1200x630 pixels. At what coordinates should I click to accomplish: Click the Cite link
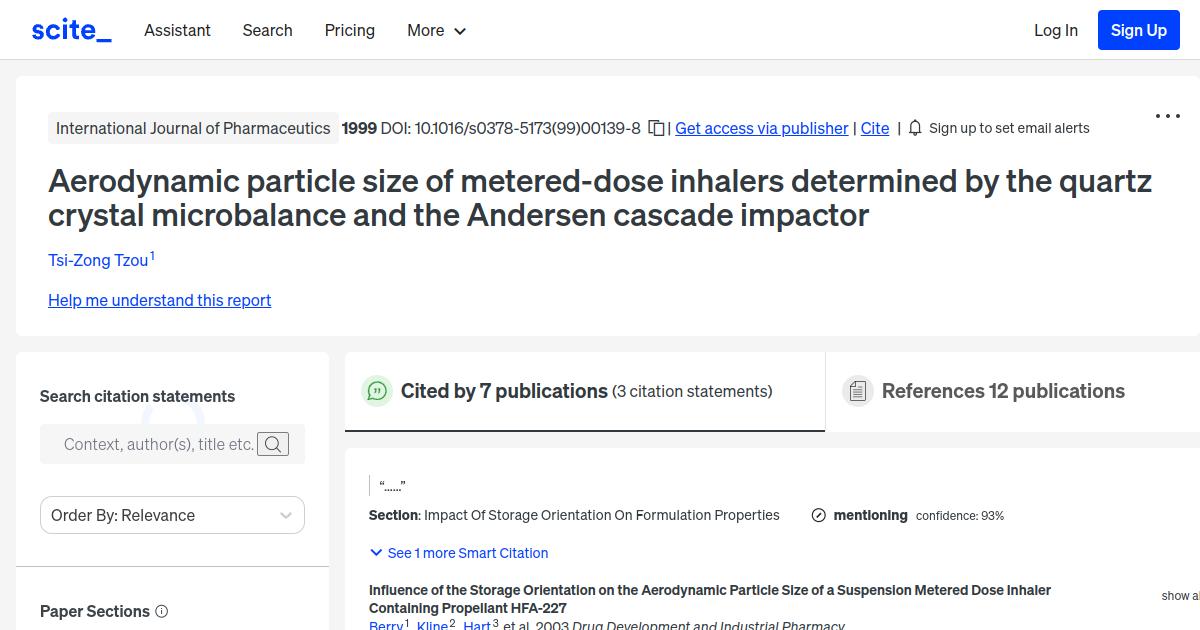click(x=875, y=128)
